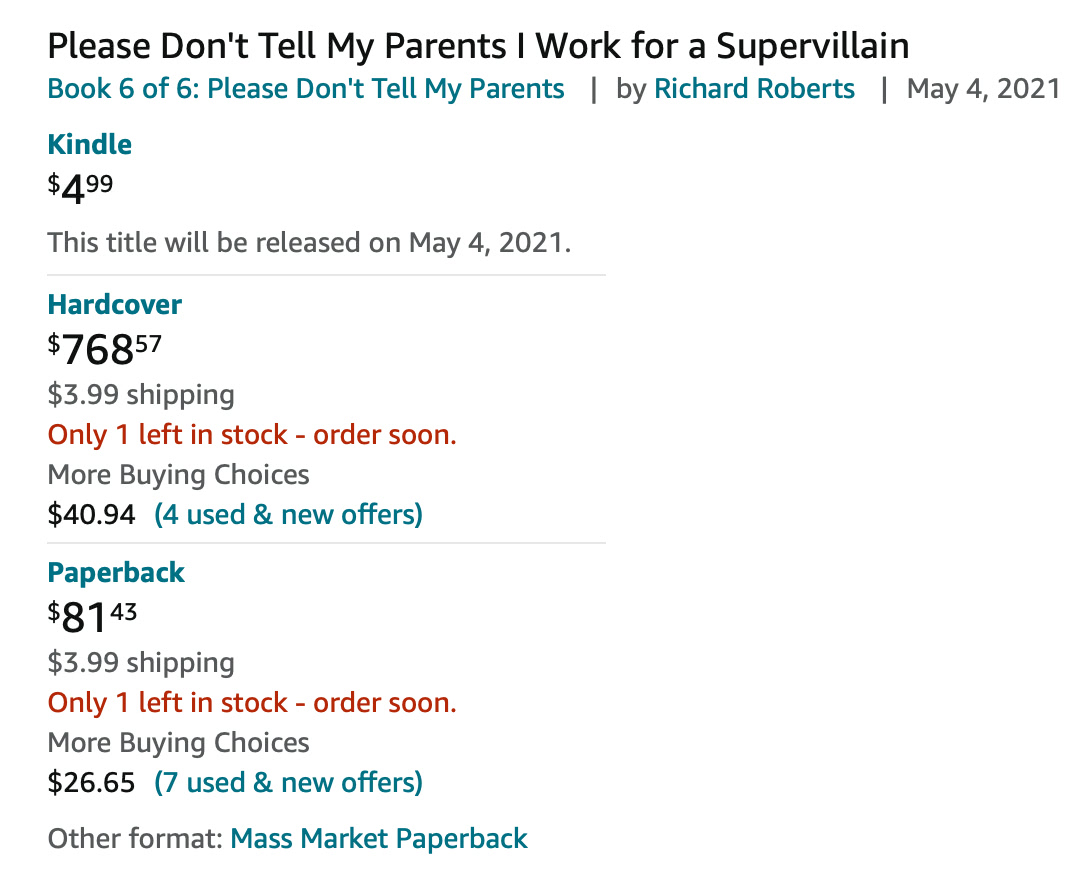Select the Kindle format link

pyautogui.click(x=89, y=144)
